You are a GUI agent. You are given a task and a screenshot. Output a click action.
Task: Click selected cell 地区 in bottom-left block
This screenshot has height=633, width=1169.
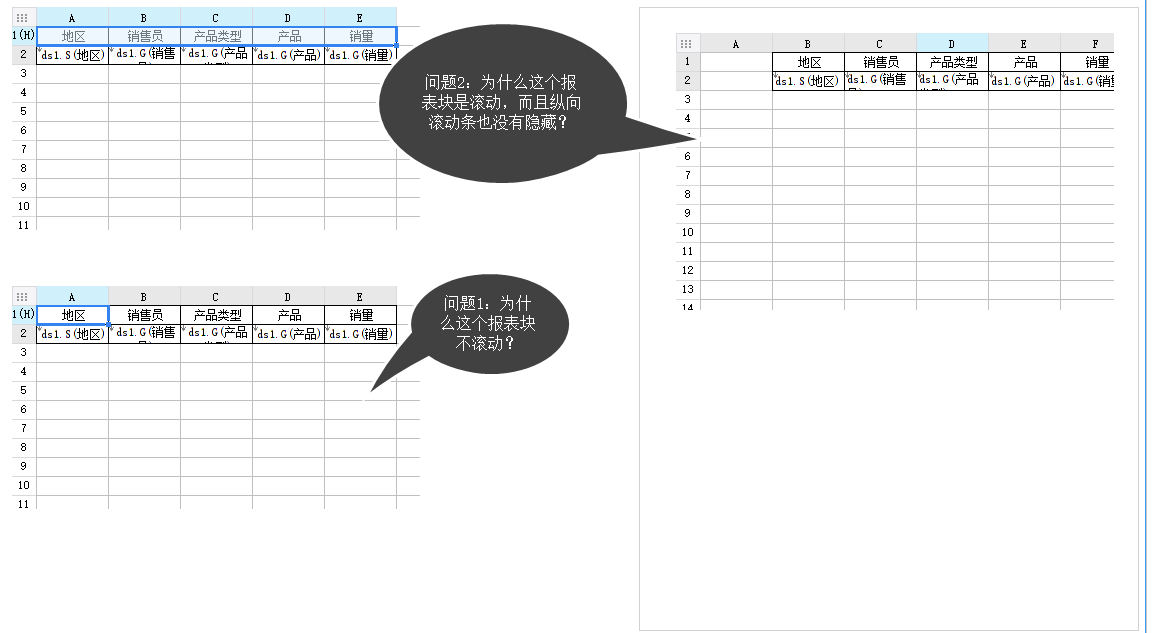coord(72,315)
